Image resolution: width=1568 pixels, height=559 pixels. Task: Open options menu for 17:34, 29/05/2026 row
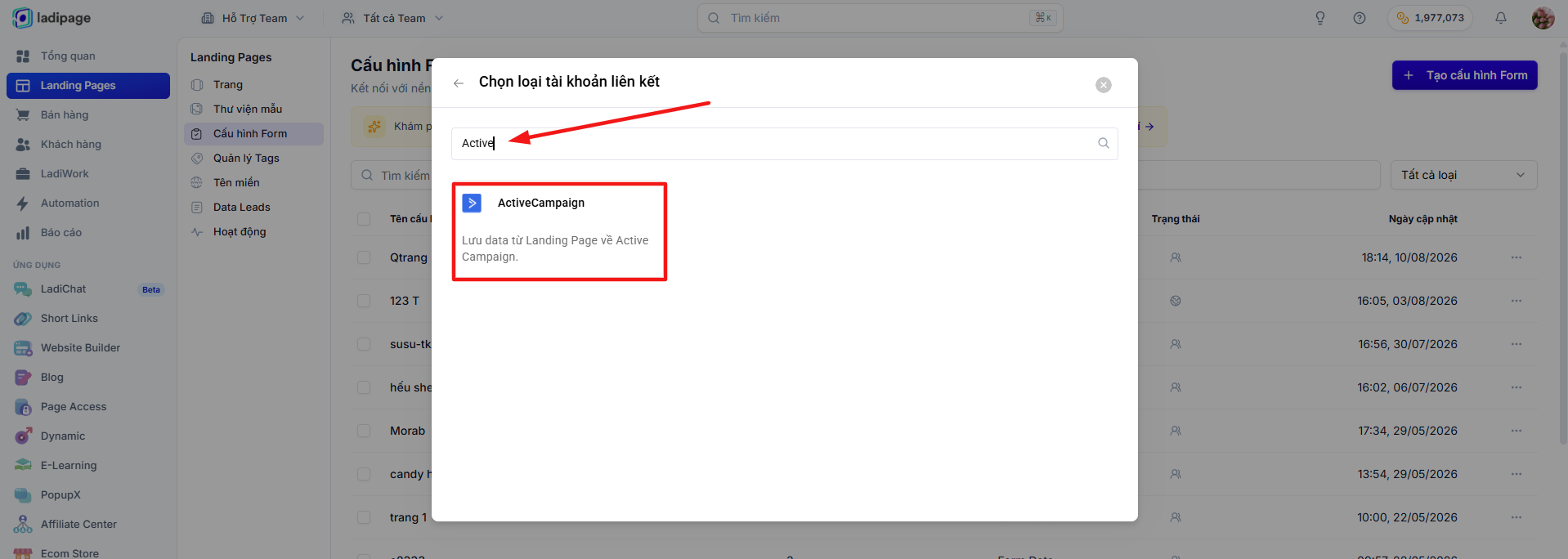coord(1516,431)
